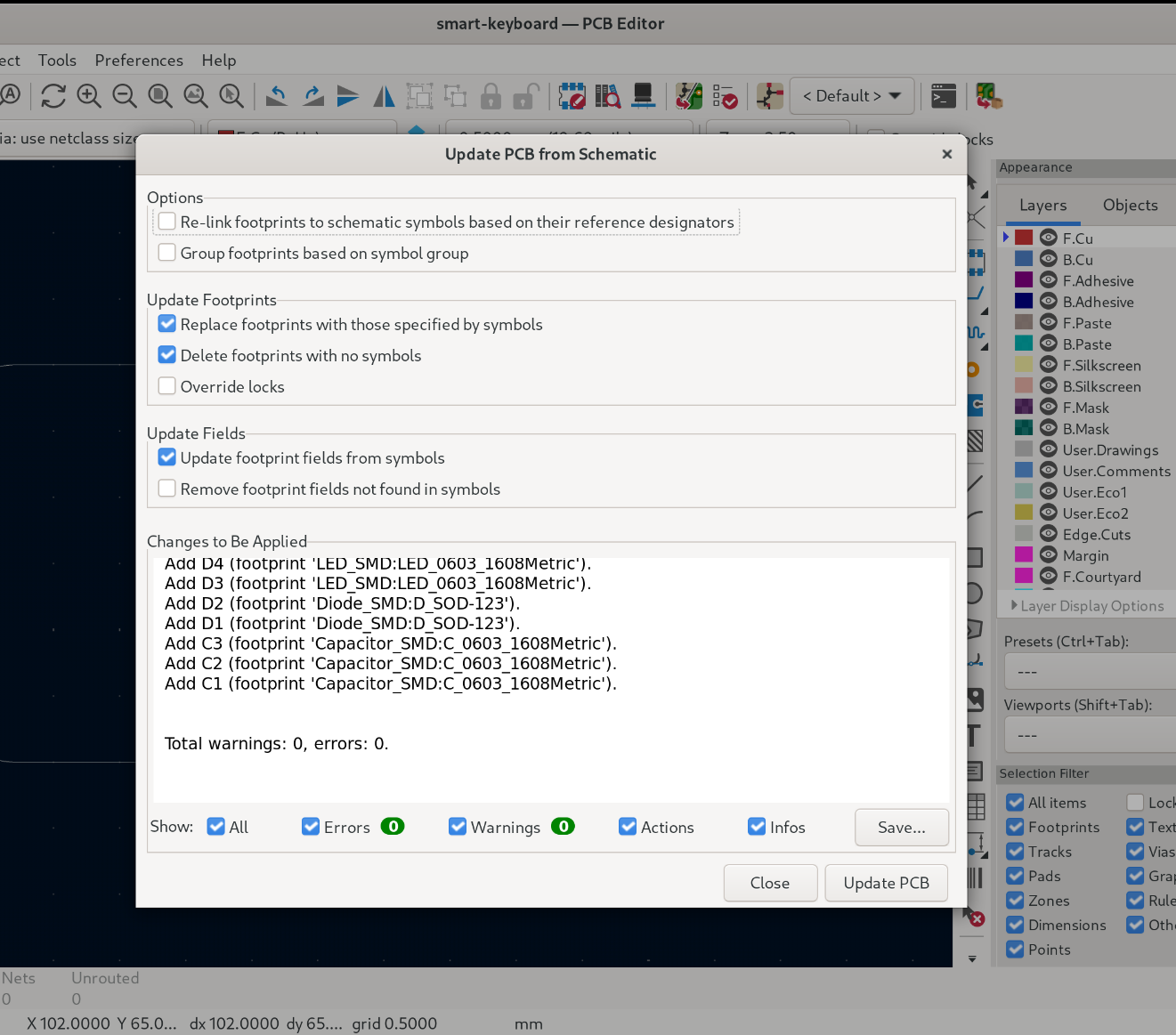
Task: Click the Zoom to Objects icon
Action: 196,95
